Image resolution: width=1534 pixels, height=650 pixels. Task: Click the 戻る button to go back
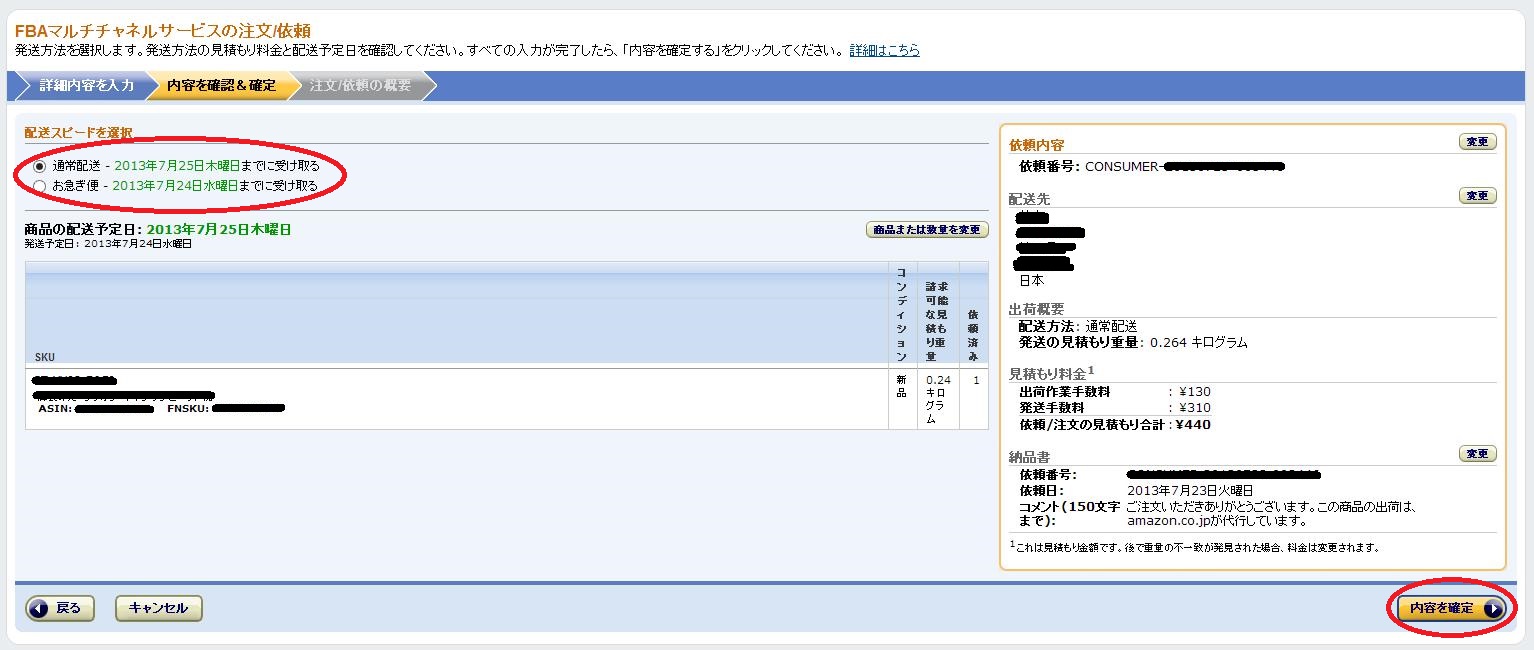[x=60, y=608]
